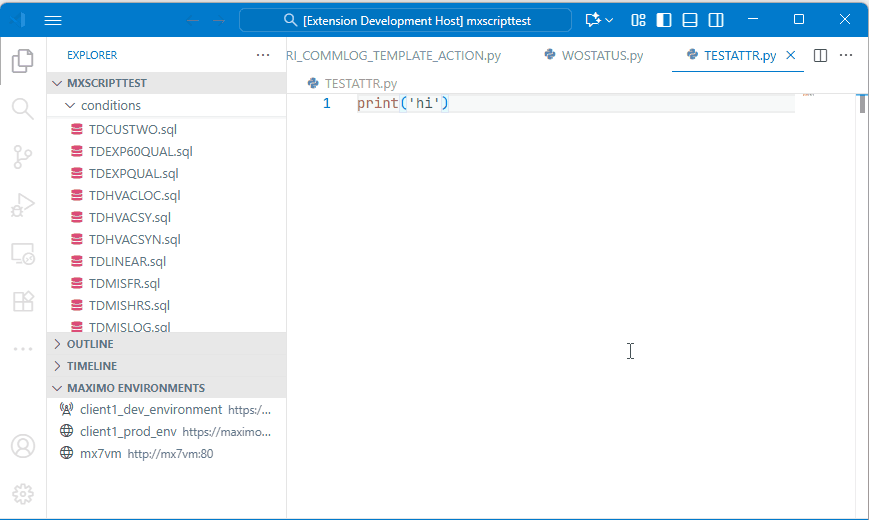Open the Remote Explorer view

point(23,253)
